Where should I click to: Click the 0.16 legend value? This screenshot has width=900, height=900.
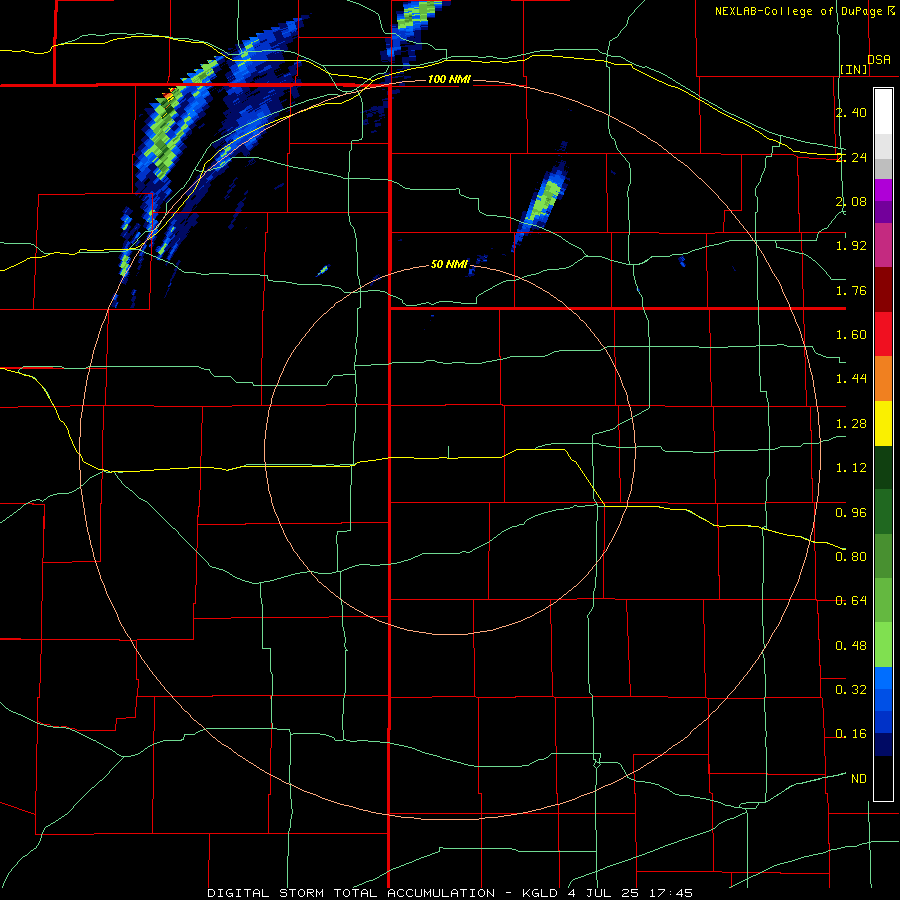(851, 734)
